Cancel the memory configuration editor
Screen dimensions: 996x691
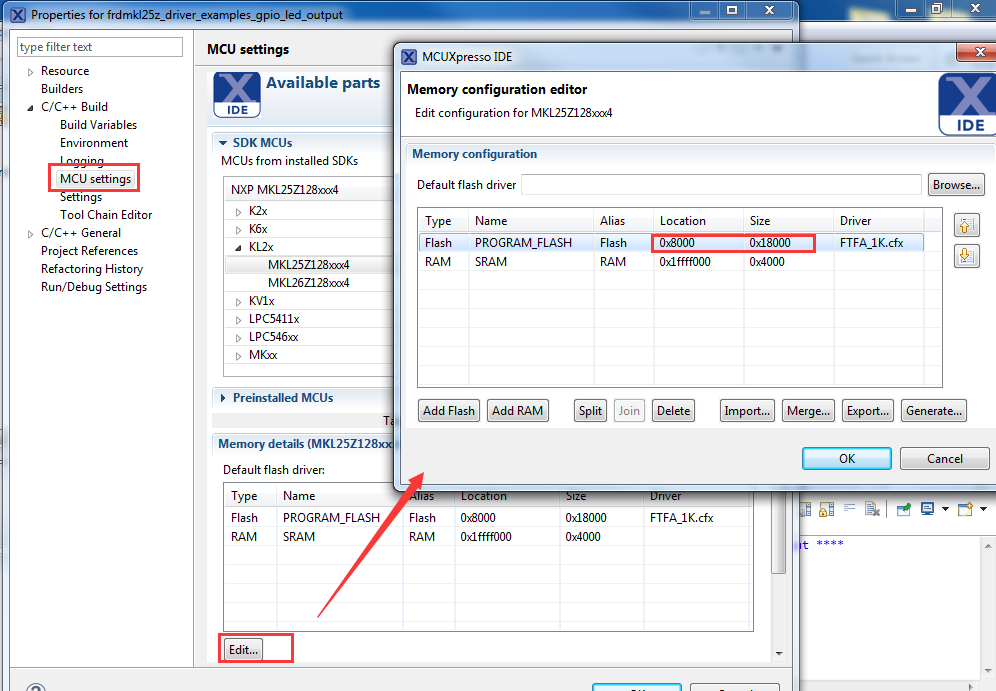(945, 459)
